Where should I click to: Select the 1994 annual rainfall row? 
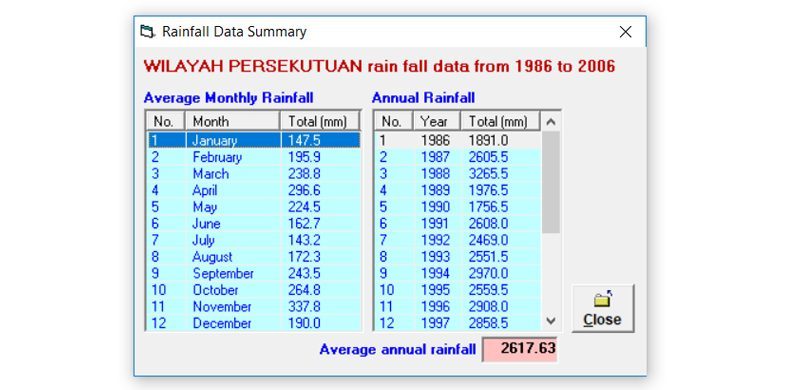tap(458, 274)
